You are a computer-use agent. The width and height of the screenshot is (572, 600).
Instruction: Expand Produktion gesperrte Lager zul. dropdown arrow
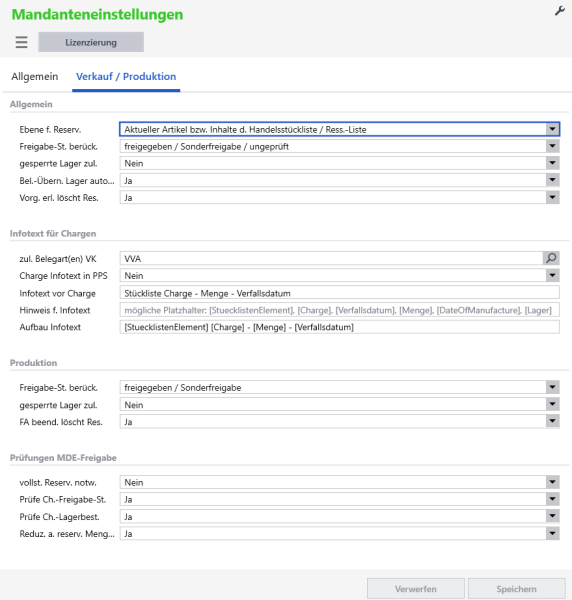pos(552,404)
